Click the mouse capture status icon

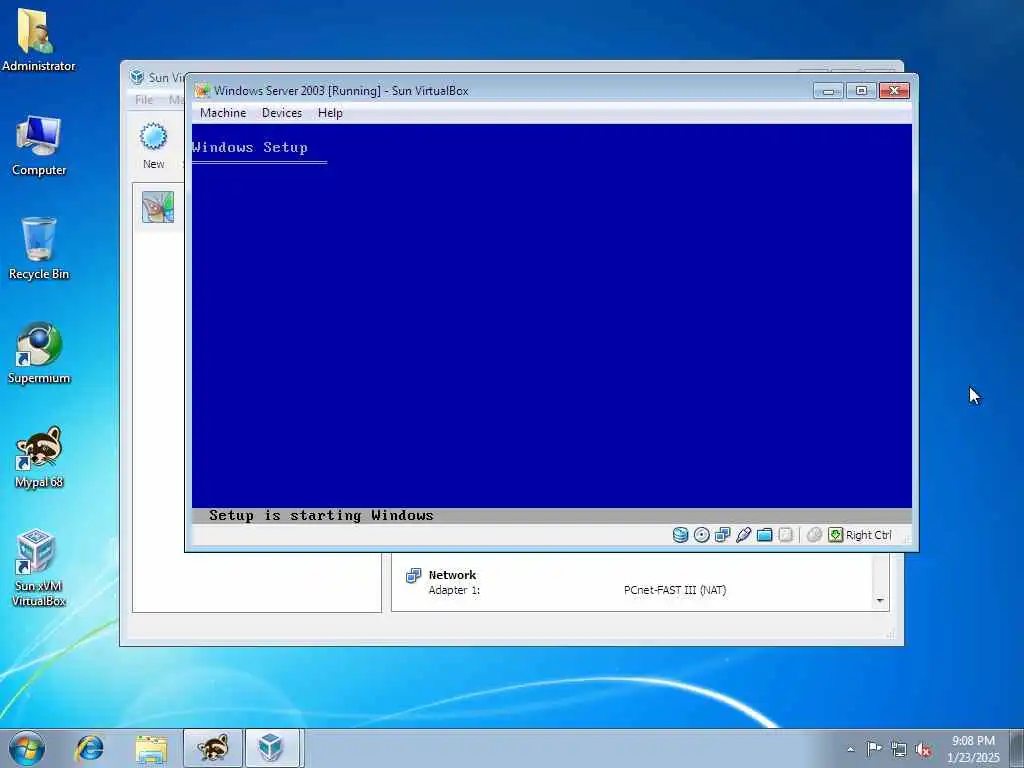814,535
